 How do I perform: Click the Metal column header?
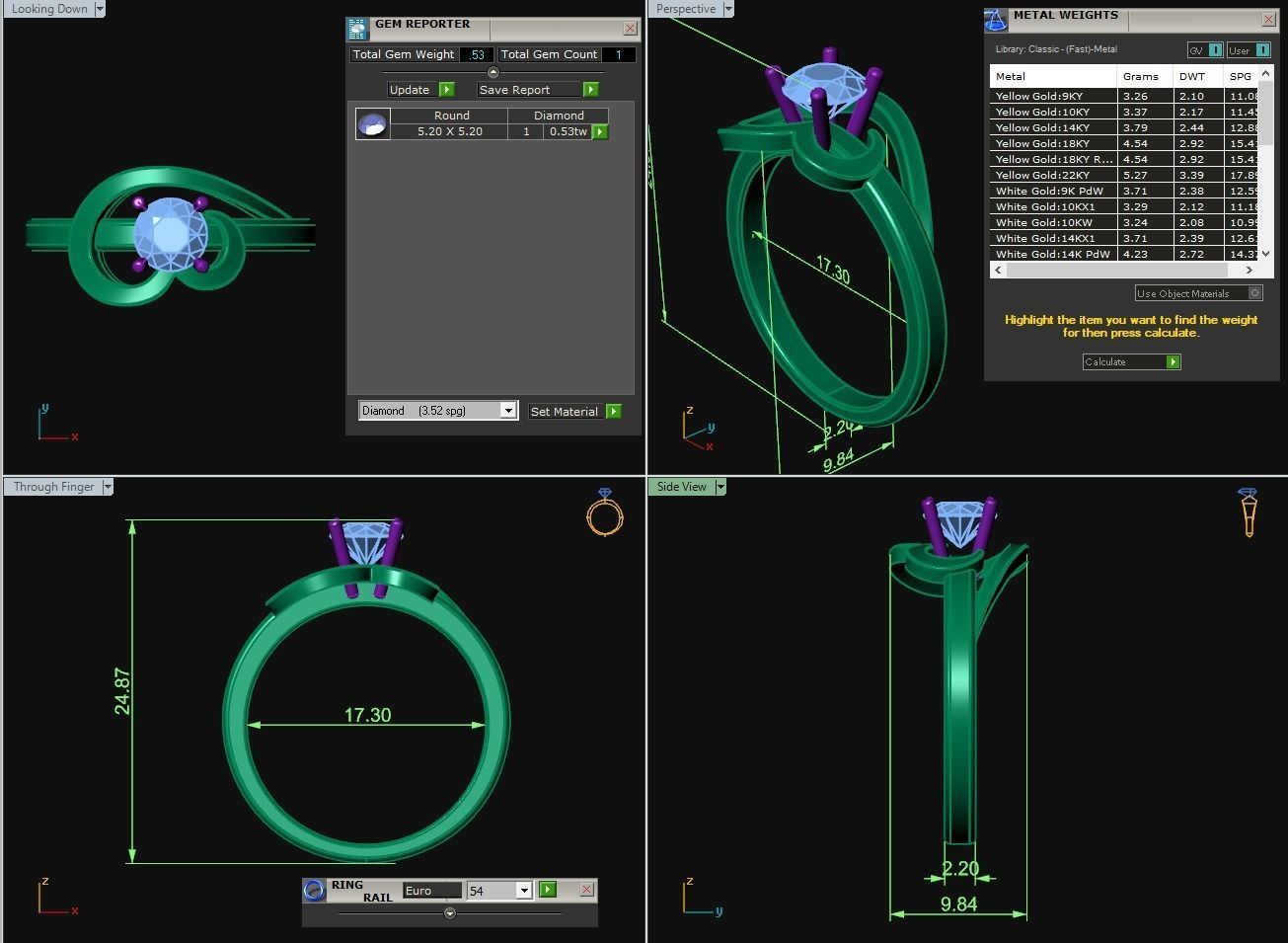tap(1053, 76)
